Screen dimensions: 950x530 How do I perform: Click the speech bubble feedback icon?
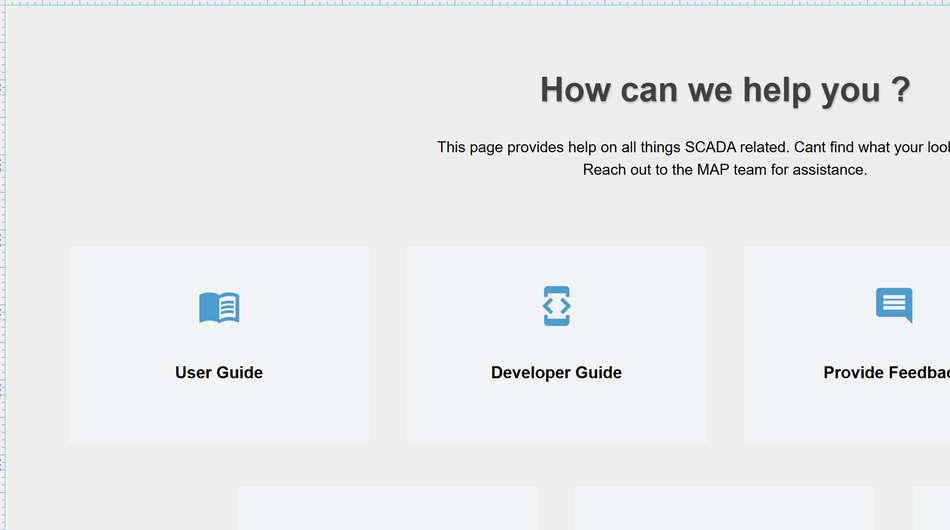coord(894,305)
